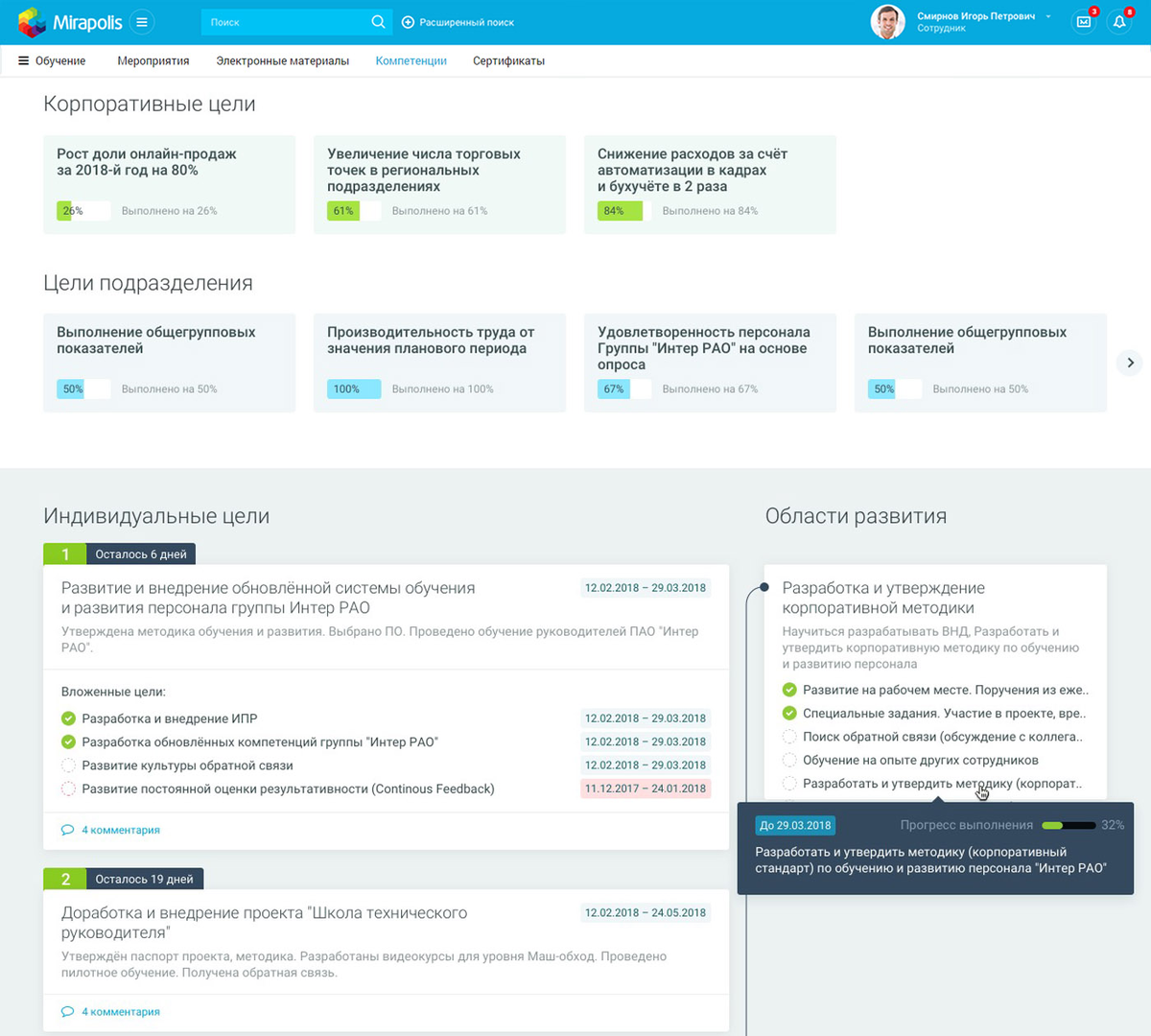Click the Mirapolis logo
The height and width of the screenshot is (1036, 1151).
70,22
